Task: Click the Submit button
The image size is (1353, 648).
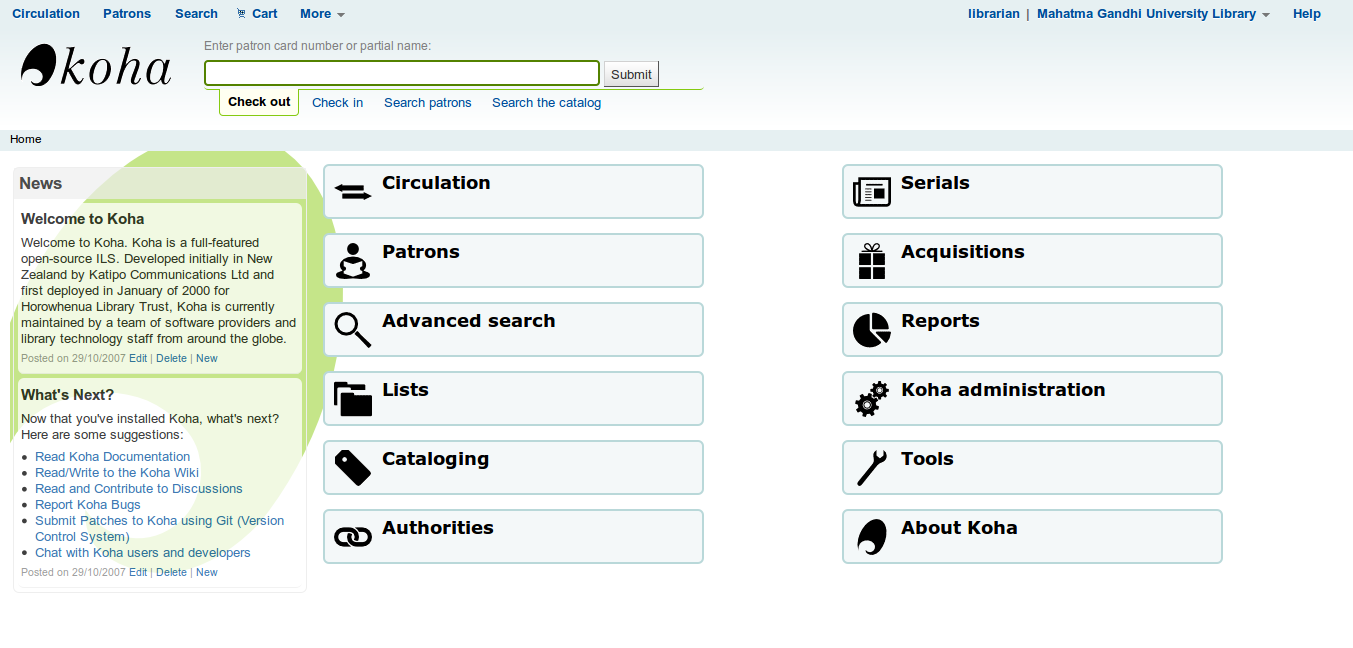Action: click(631, 74)
